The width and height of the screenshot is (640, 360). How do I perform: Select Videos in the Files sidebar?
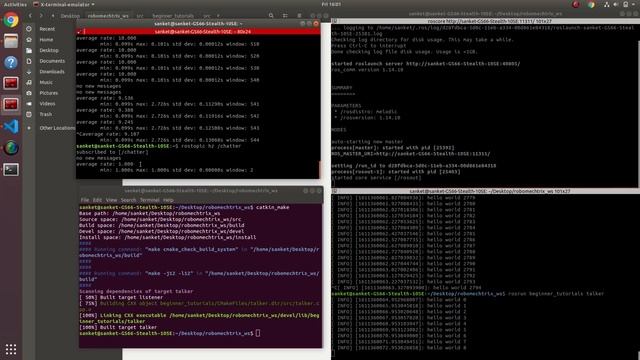(47, 104)
